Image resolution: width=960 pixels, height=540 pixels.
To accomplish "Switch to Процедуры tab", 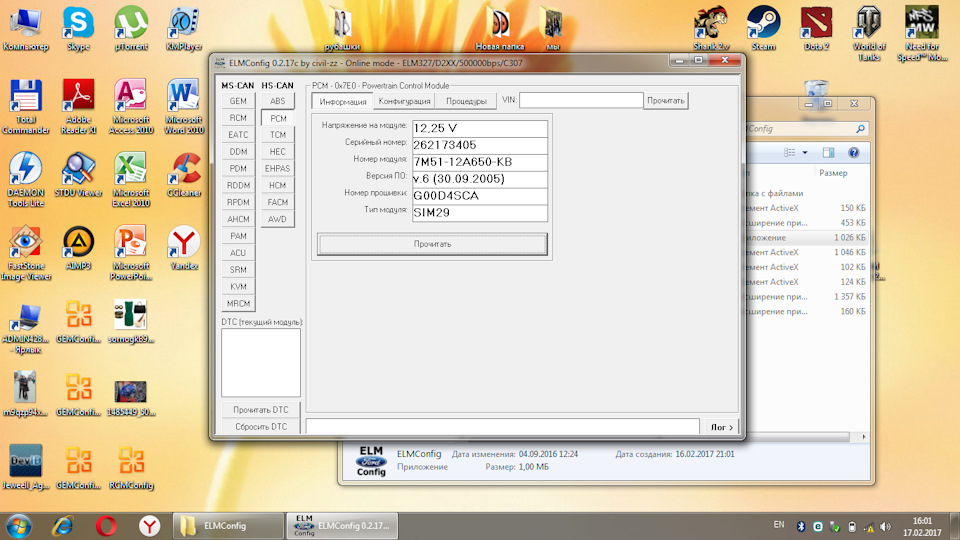I will pyautogui.click(x=466, y=101).
